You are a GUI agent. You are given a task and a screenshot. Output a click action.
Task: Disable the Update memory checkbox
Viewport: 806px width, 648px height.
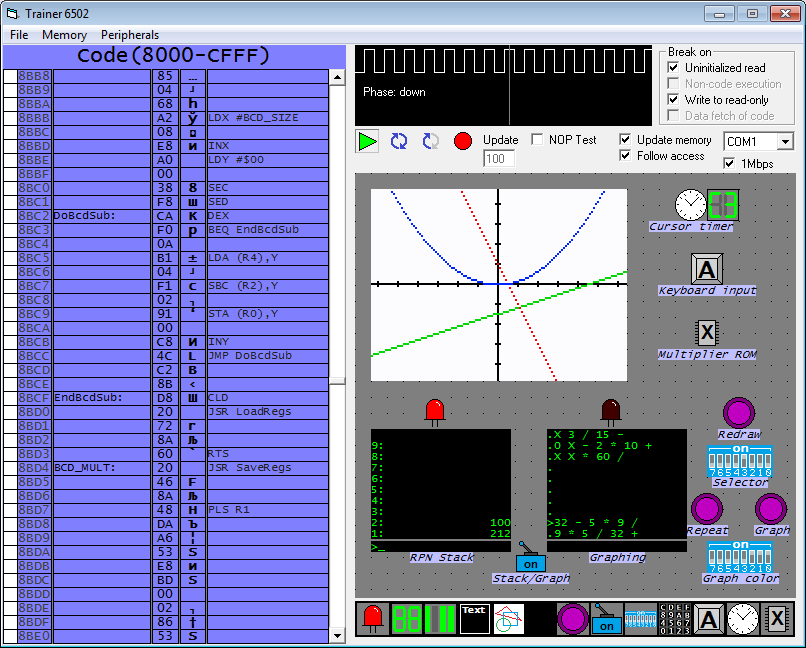click(625, 140)
